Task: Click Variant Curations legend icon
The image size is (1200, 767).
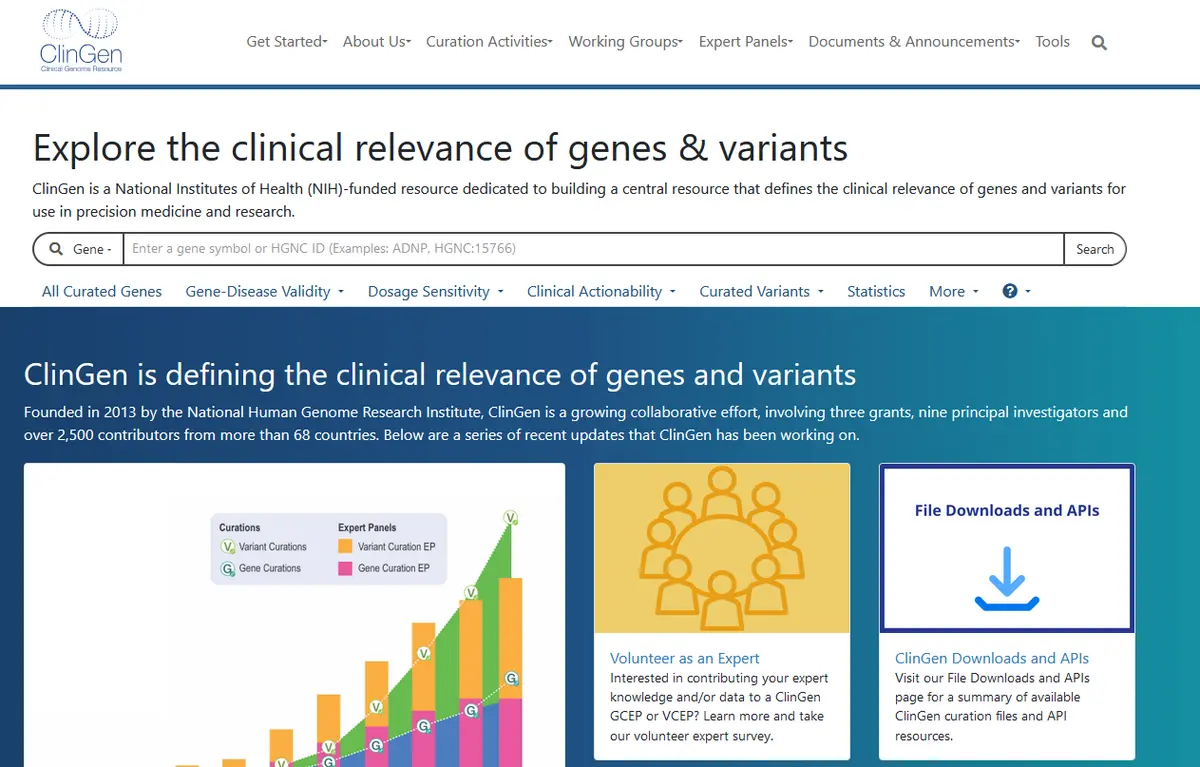Action: click(227, 547)
